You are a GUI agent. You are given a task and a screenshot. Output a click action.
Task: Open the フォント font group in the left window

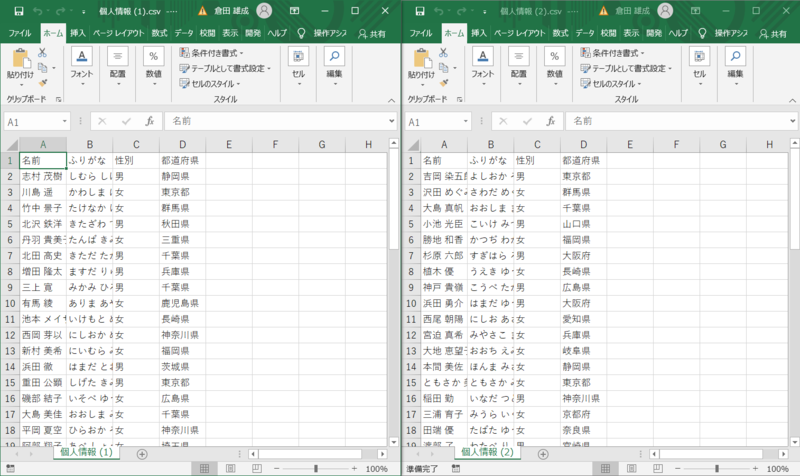tap(82, 66)
